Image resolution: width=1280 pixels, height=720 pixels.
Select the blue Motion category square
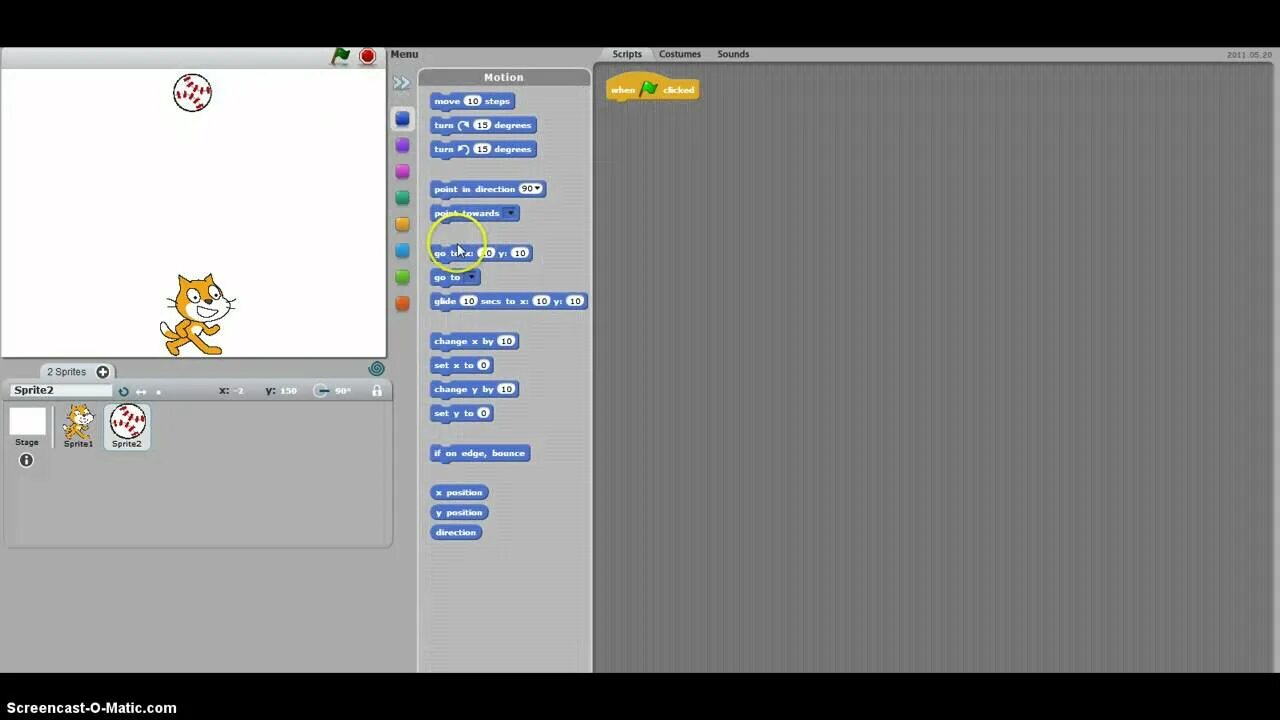pos(402,118)
